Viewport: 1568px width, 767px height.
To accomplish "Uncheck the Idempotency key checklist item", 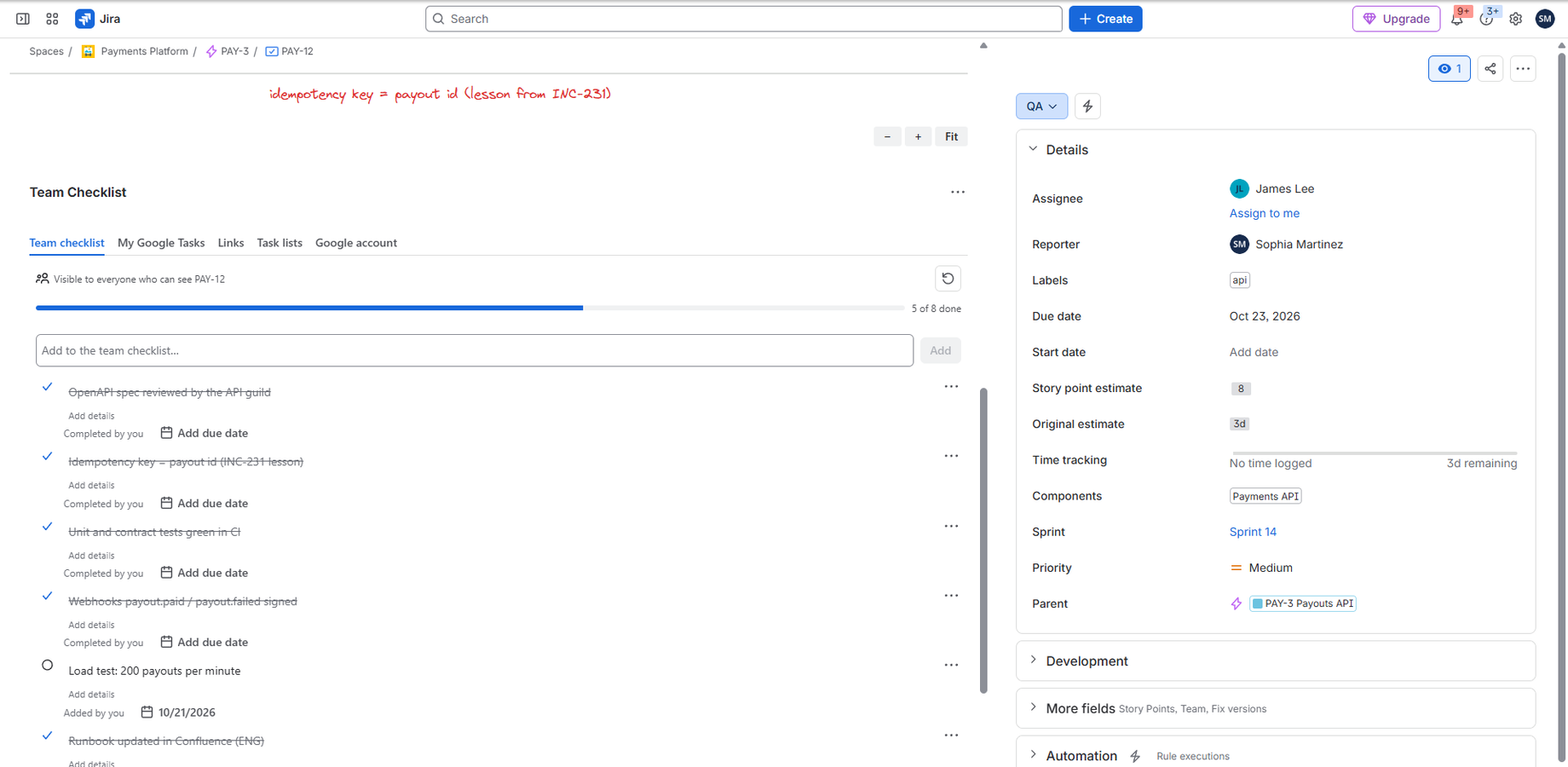I will click(48, 457).
